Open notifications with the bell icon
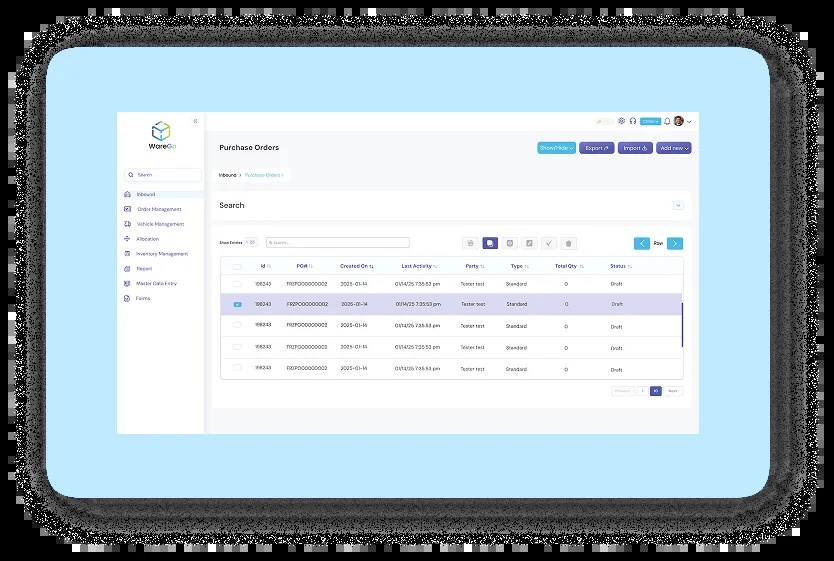This screenshot has height=561, width=834. coord(667,121)
